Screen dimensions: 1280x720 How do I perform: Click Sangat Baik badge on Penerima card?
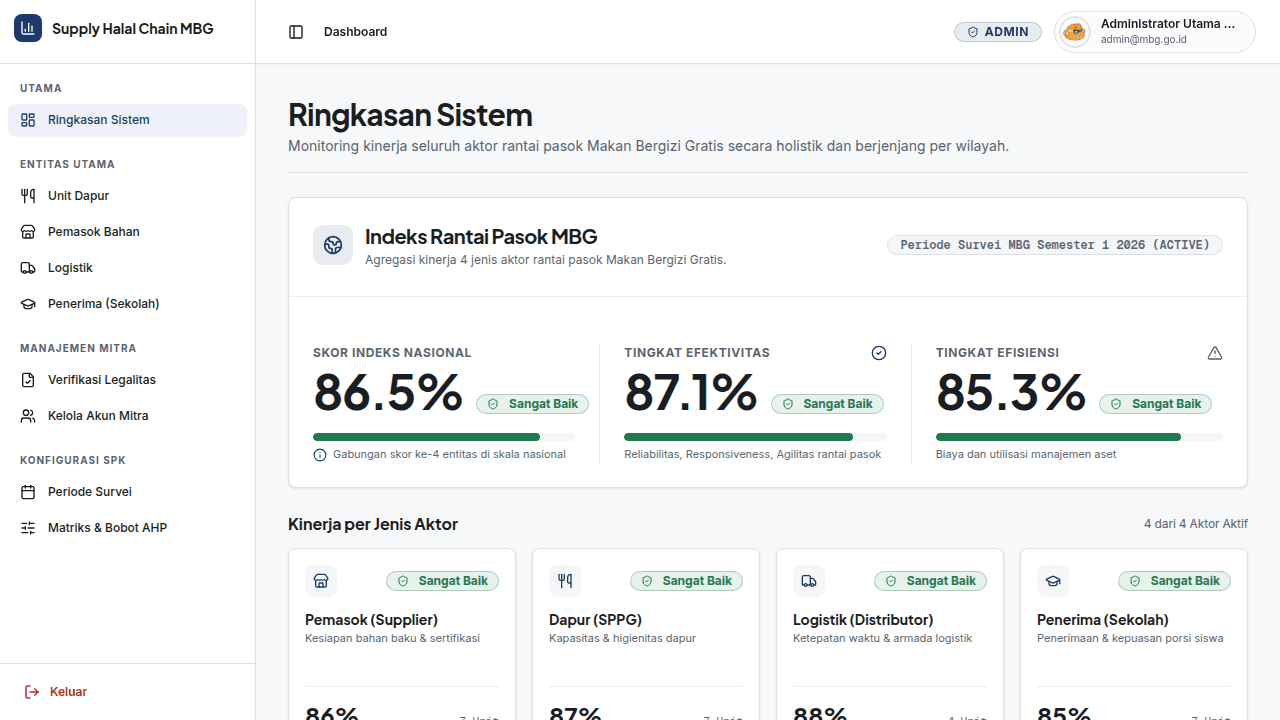(1174, 581)
